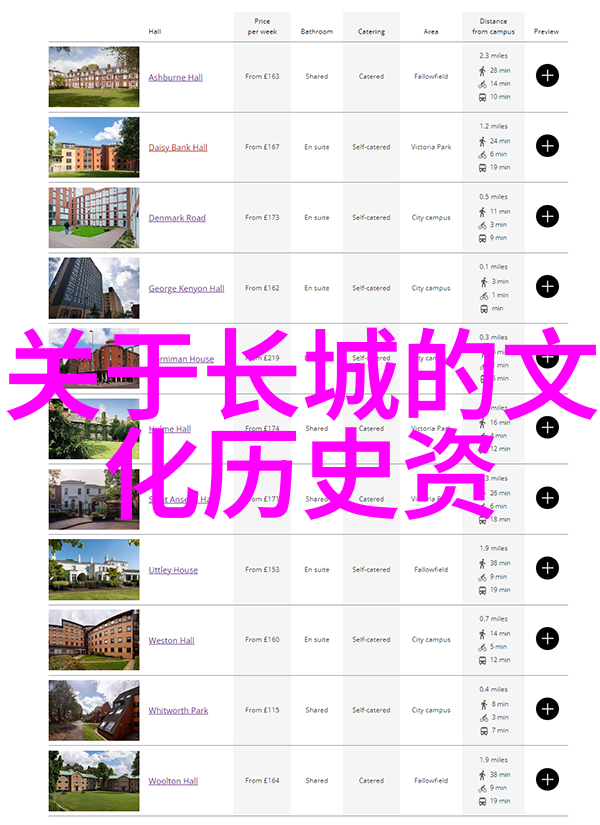Screen dimensions: 600x825
Task: Go to the George Kenyon Hall link
Action: (186, 288)
